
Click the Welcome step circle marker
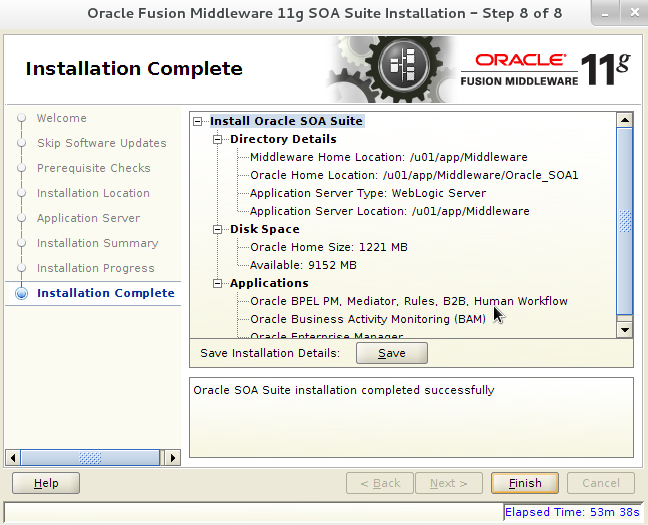[x=21, y=118]
